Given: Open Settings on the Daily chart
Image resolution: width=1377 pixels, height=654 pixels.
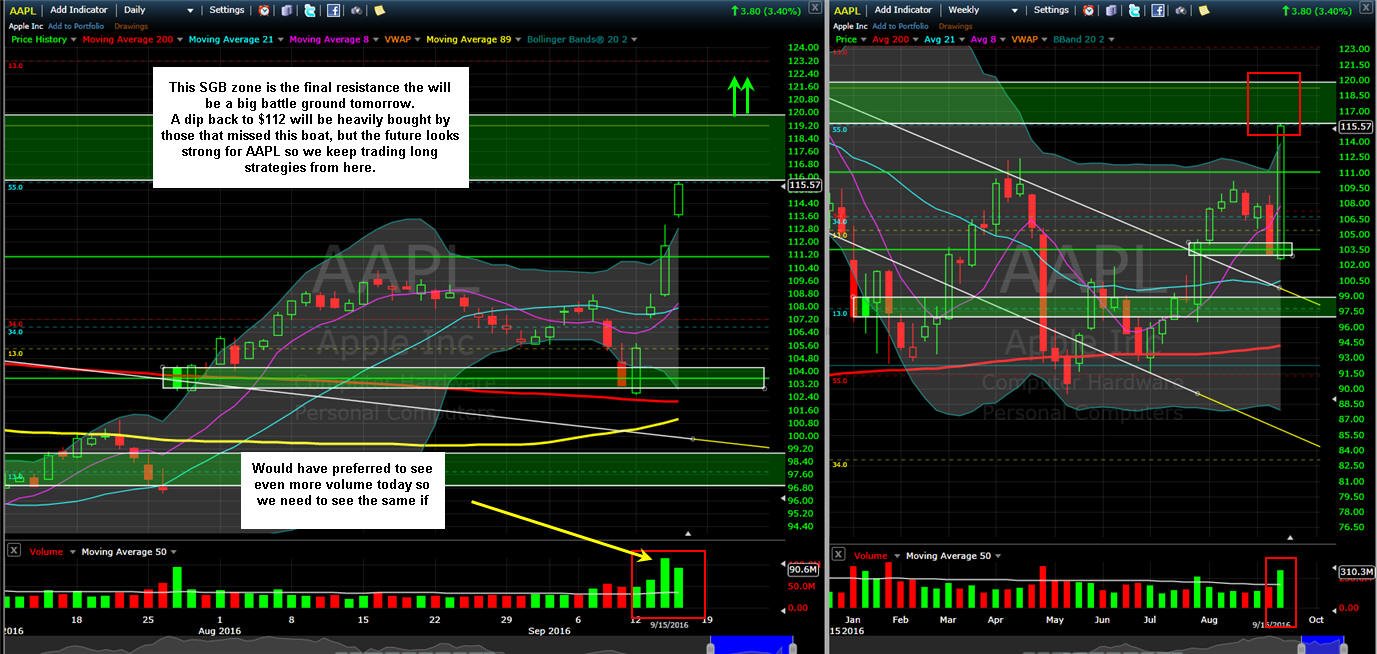Looking at the screenshot, I should tap(227, 10).
